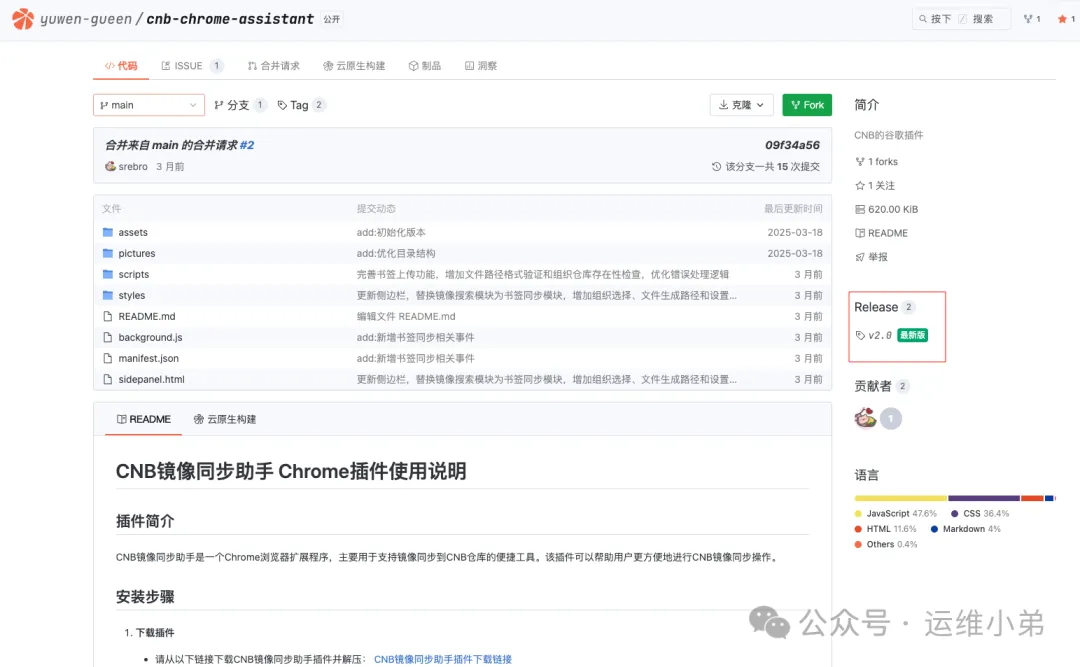
Task: Click the manifest.json file icon
Action: tap(107, 358)
